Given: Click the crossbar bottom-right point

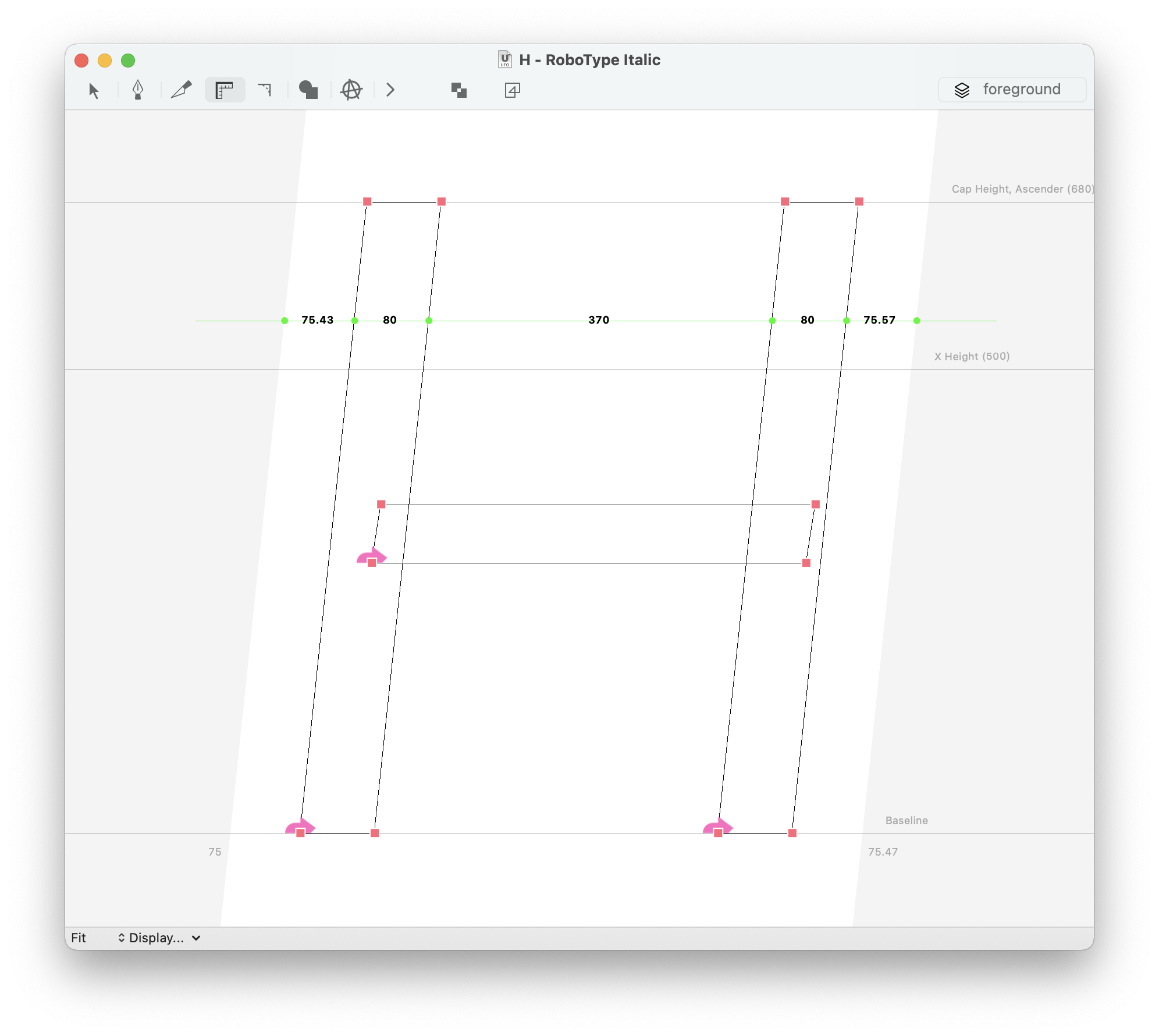Looking at the screenshot, I should tap(806, 563).
